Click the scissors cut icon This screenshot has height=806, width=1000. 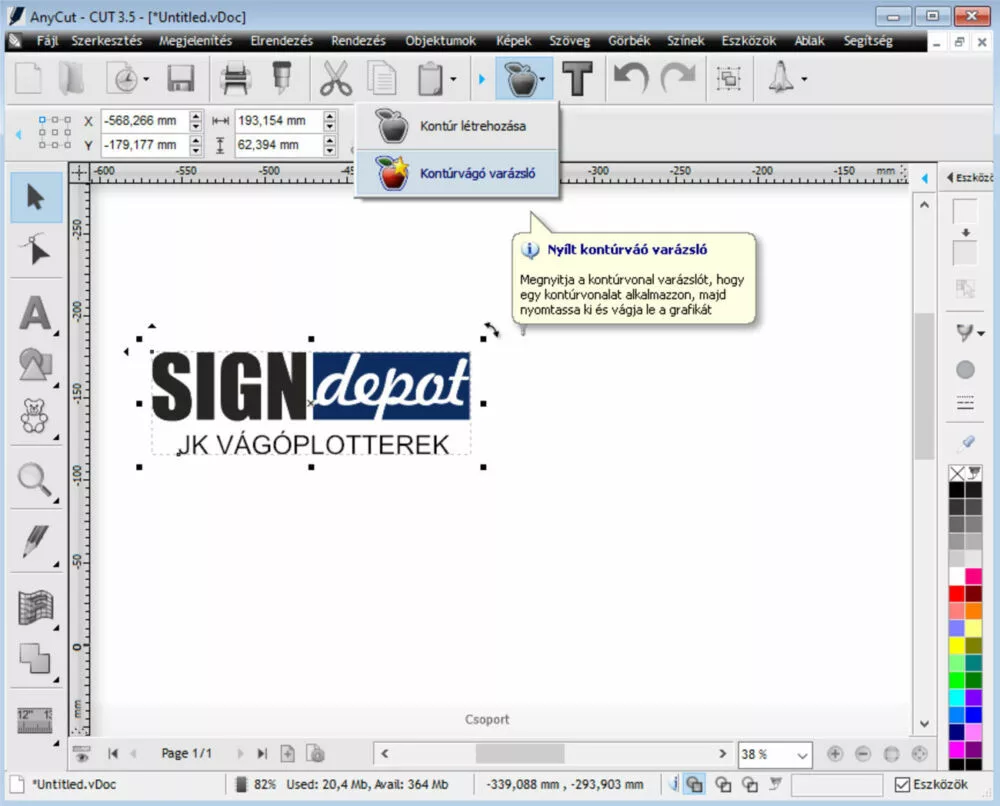coord(336,78)
